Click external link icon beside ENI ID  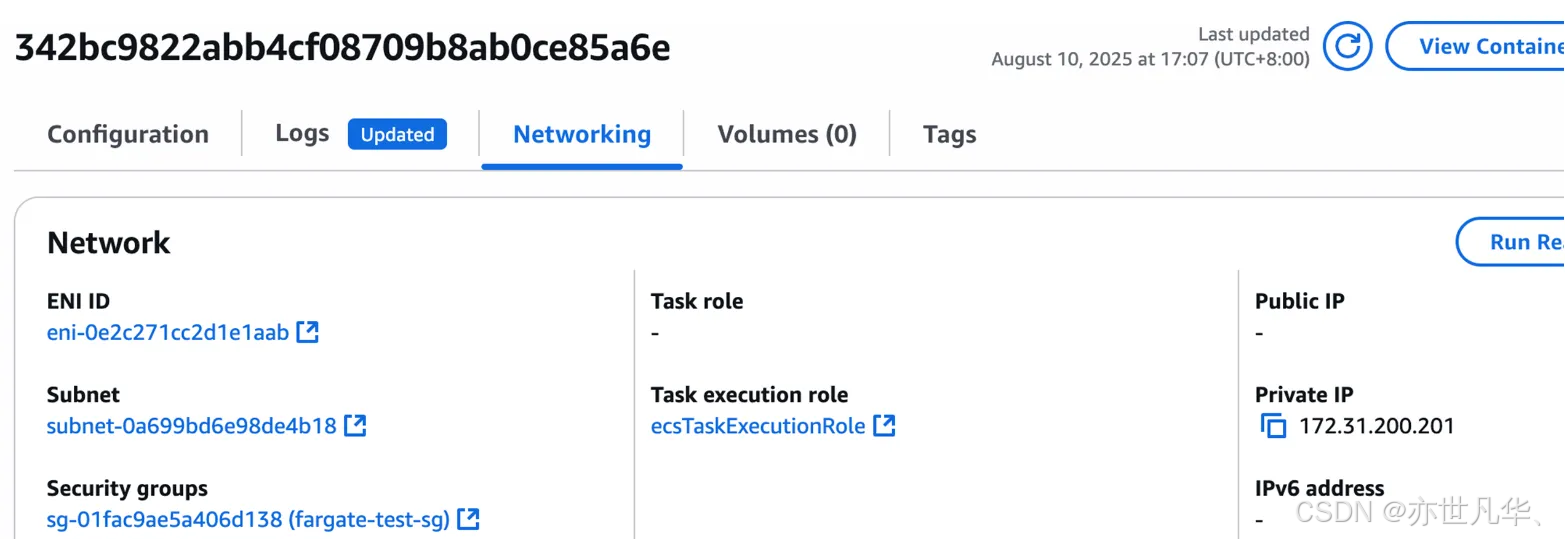point(308,332)
